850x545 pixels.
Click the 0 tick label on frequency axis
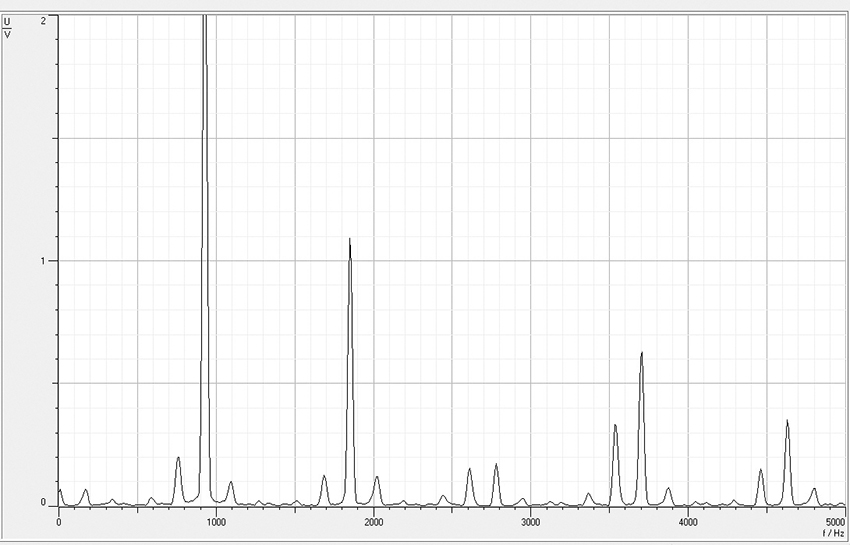pos(60,522)
